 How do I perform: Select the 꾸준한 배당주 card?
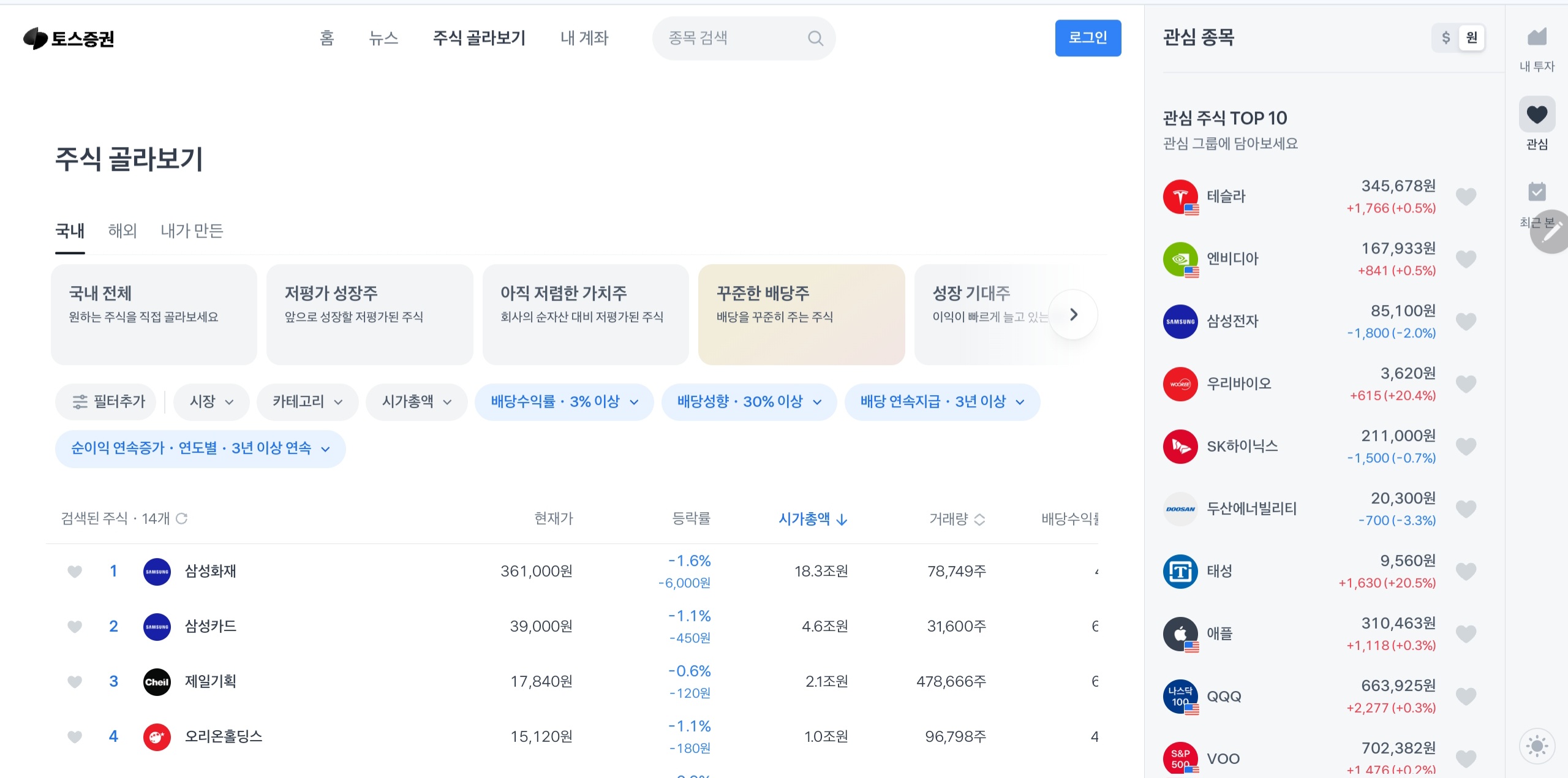pos(802,314)
